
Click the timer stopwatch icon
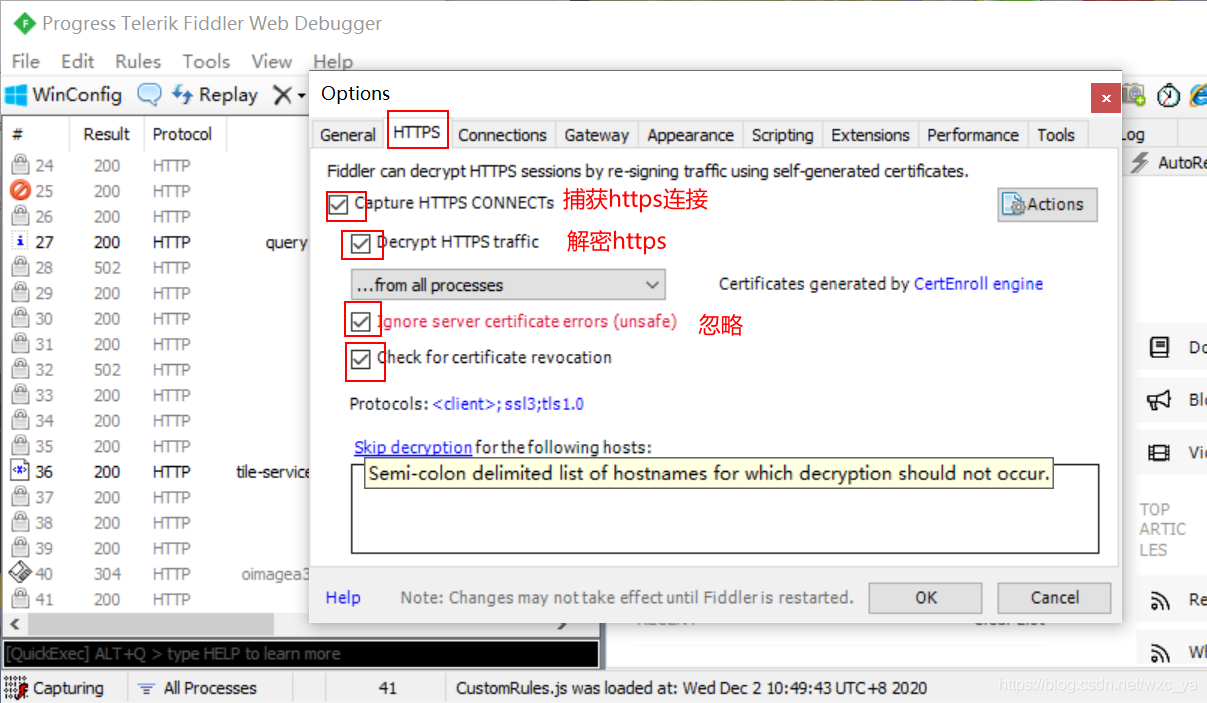(x=1168, y=95)
